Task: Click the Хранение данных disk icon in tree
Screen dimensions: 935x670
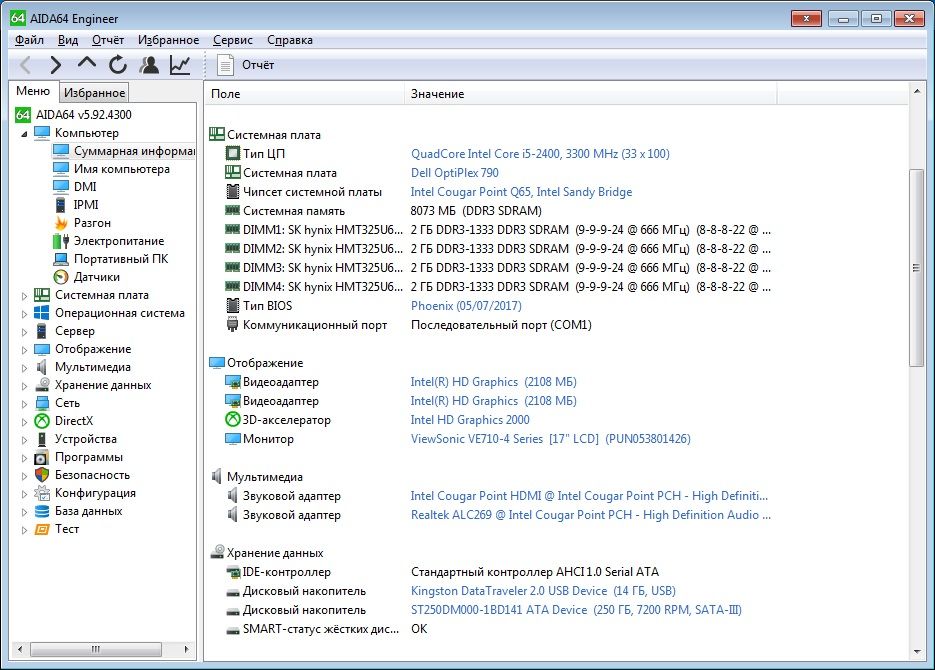Action: point(42,385)
